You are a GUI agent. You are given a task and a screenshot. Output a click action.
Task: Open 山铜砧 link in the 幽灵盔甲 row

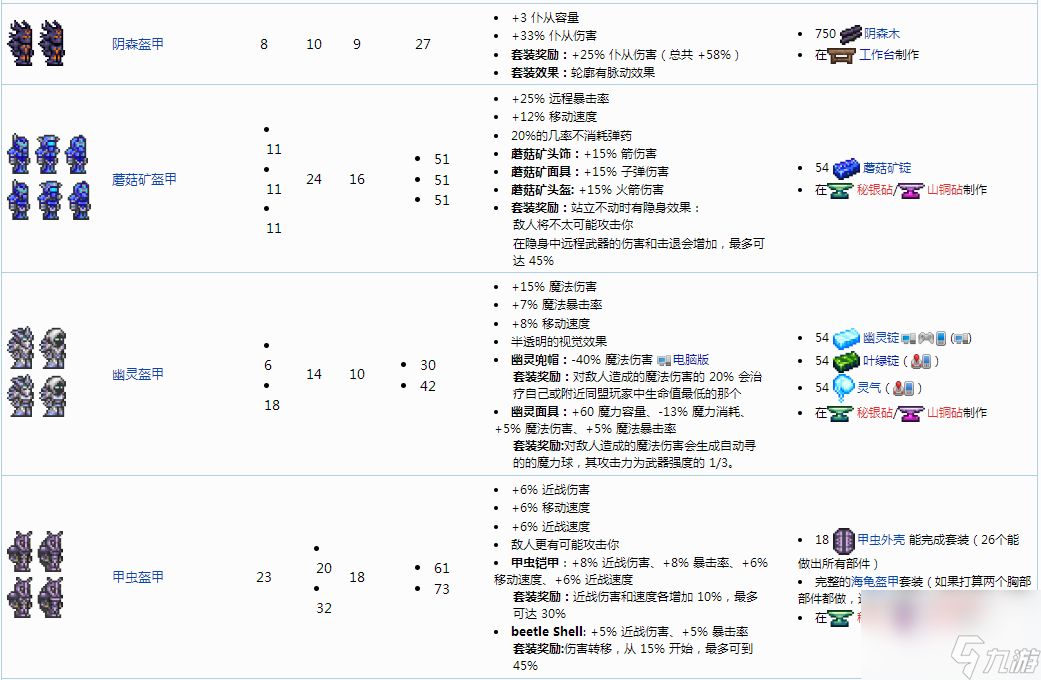(x=944, y=413)
